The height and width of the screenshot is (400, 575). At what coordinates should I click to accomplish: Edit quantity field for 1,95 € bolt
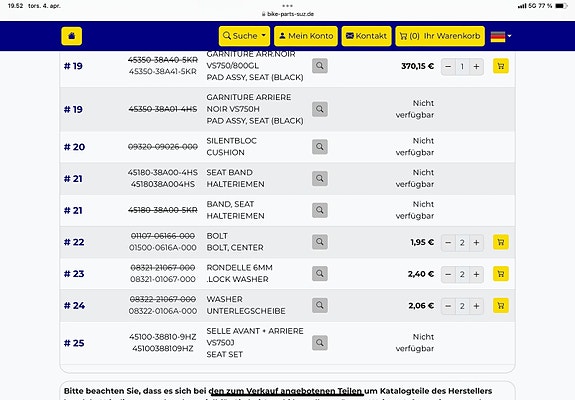[x=462, y=243]
